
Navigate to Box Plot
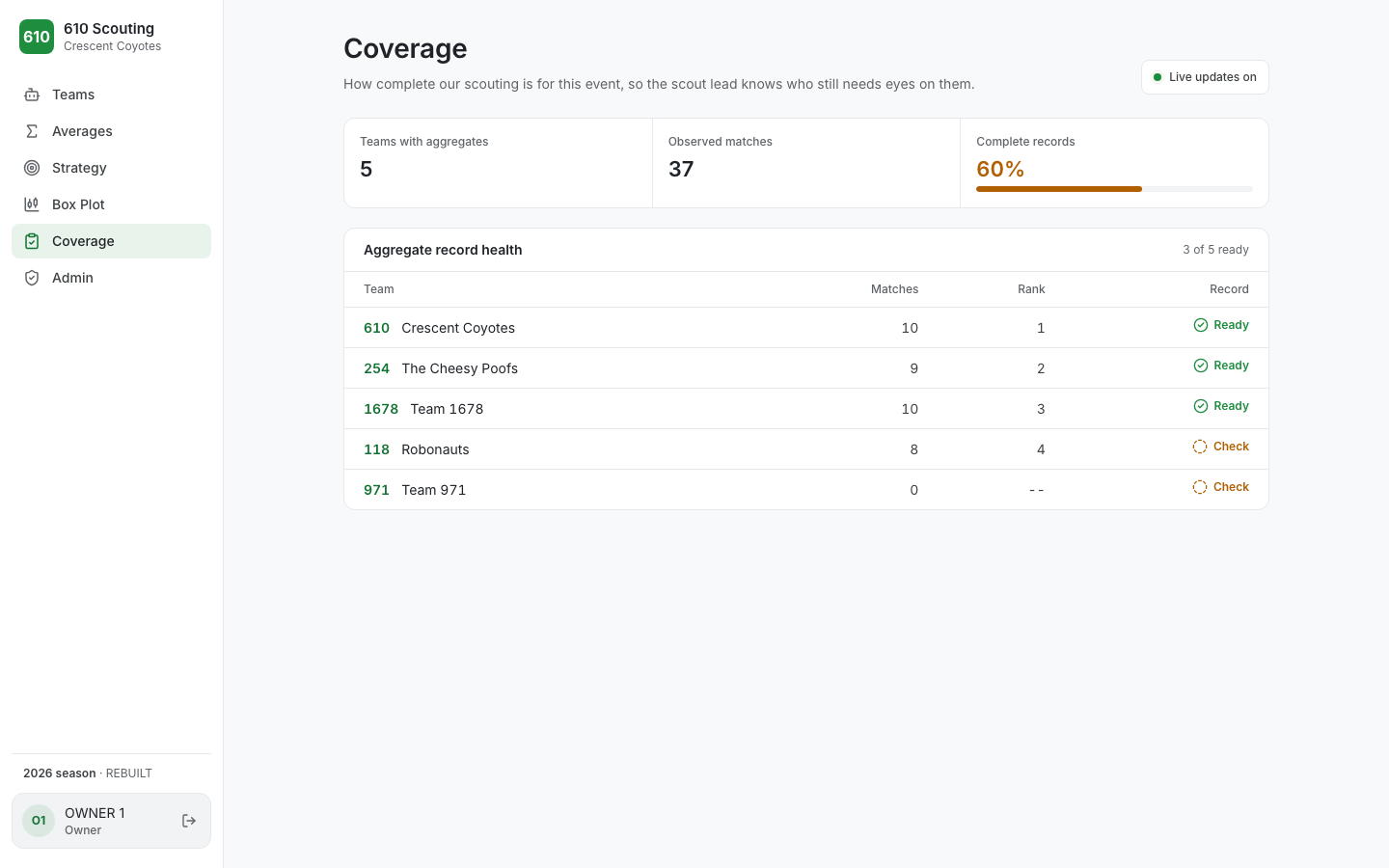click(x=111, y=204)
